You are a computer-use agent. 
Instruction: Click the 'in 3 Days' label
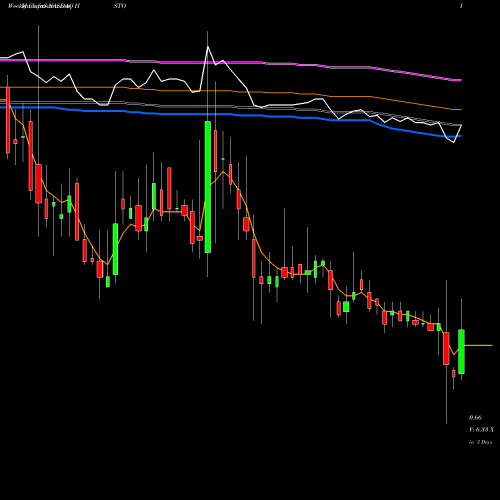pyautogui.click(x=480, y=442)
